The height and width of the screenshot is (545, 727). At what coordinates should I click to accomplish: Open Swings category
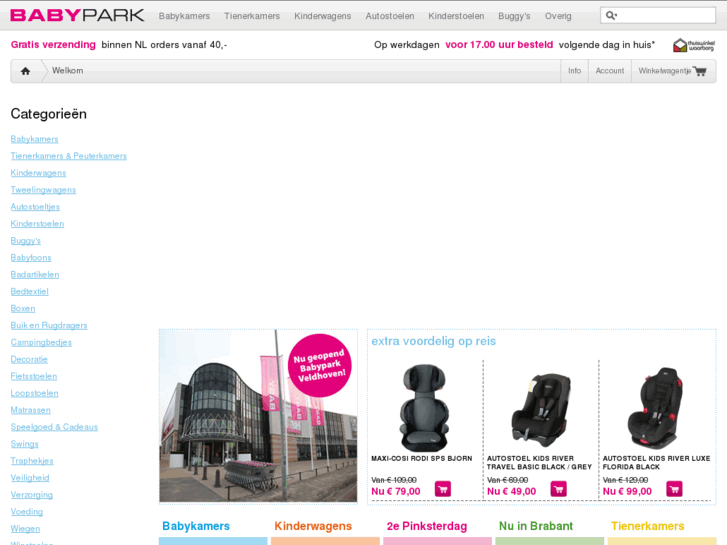25,444
